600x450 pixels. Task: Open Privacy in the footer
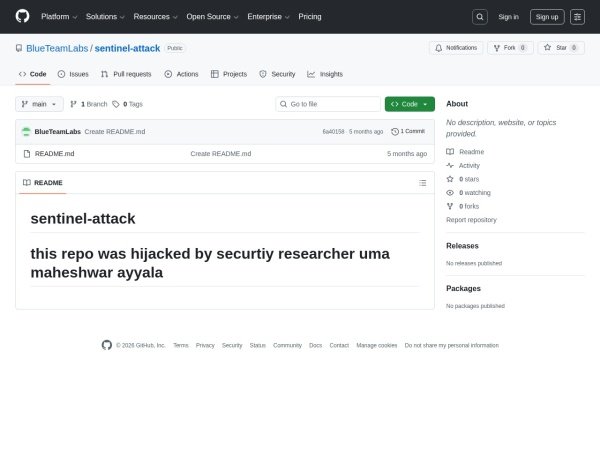(x=205, y=346)
